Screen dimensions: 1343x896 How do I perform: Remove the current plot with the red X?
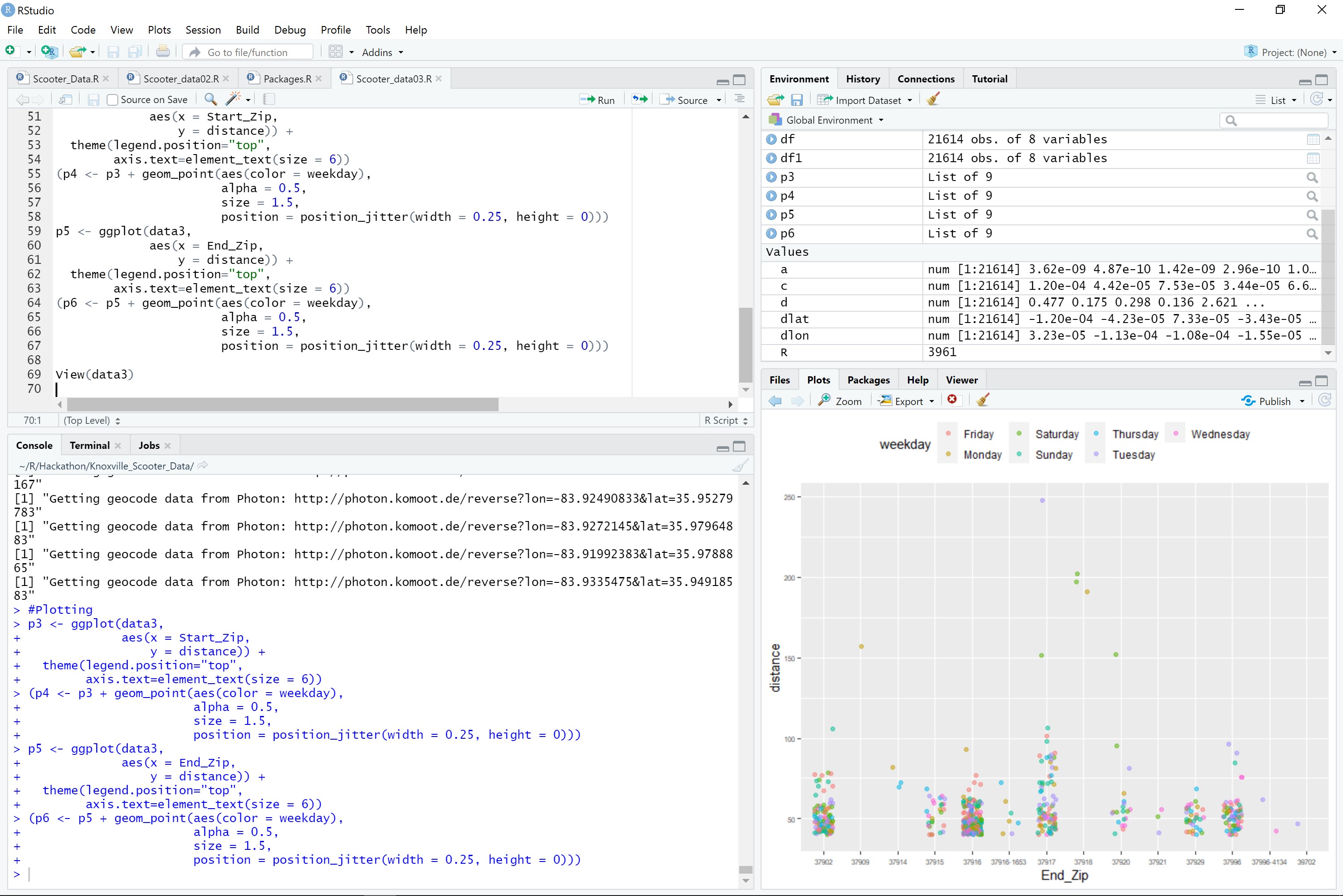951,400
